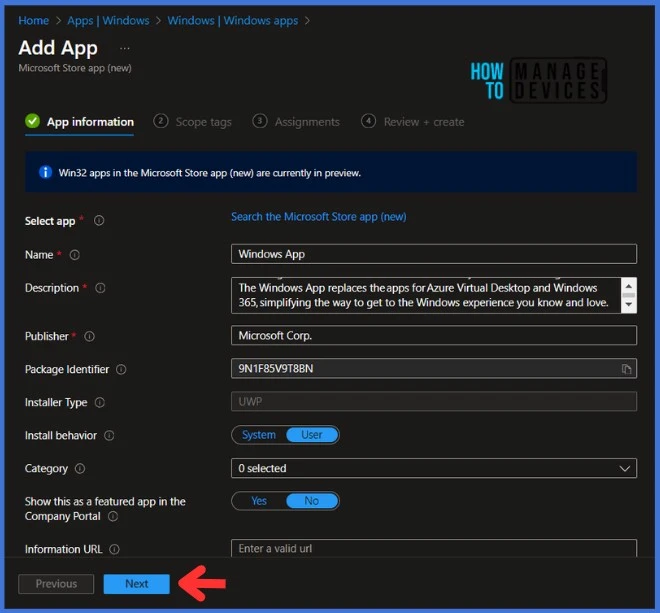Click Search the Microsoft Store app (new) link
Image resolution: width=660 pixels, height=613 pixels.
(x=319, y=217)
